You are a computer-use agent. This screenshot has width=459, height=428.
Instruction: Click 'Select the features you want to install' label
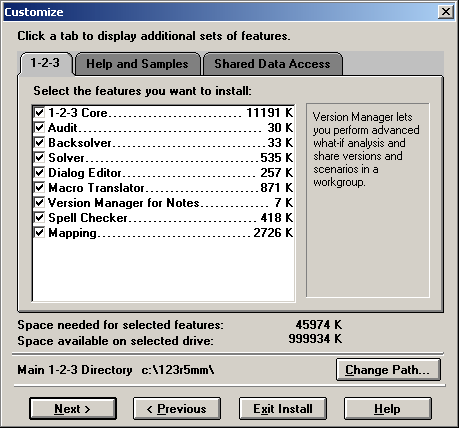[x=142, y=91]
